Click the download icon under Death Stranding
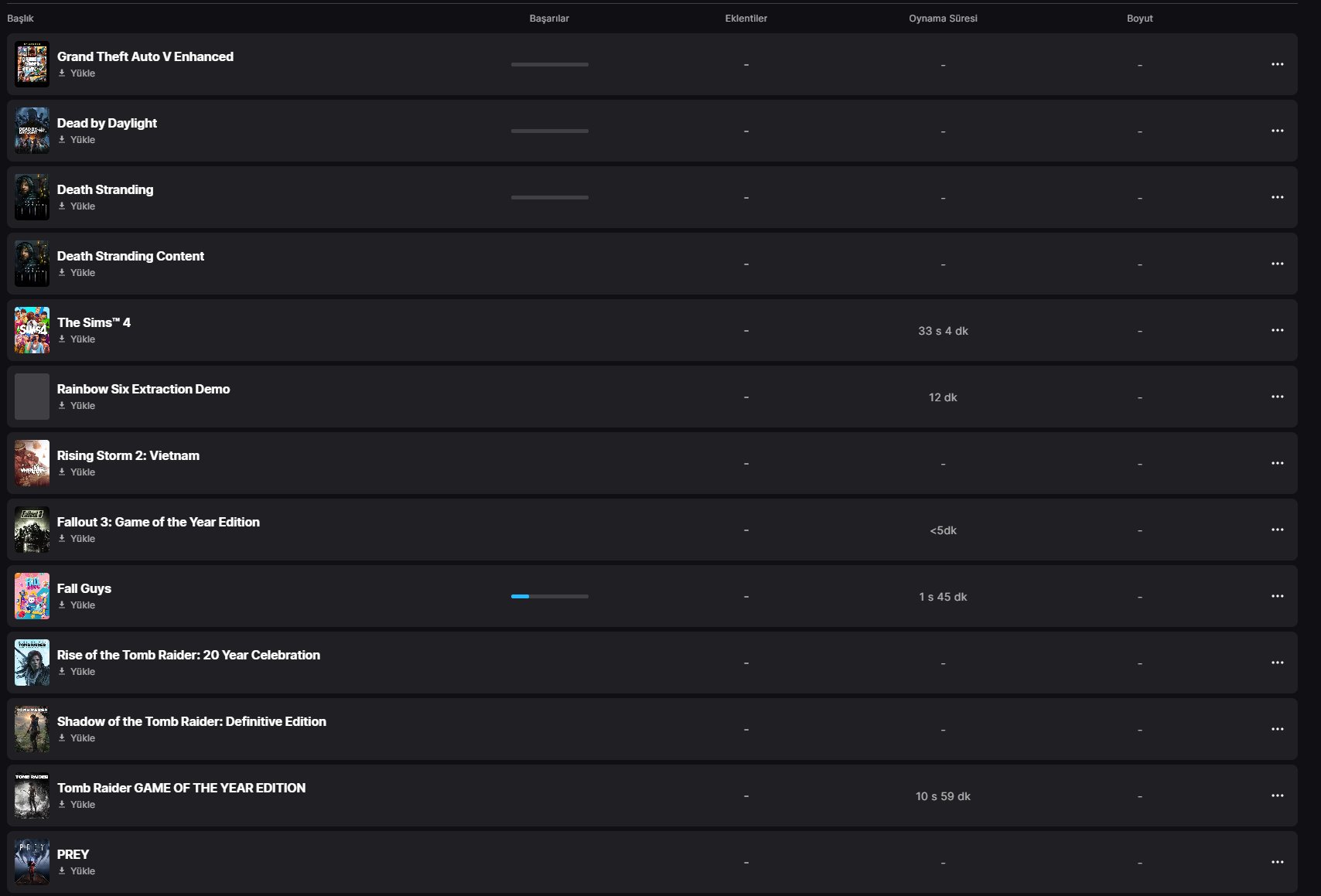The image size is (1321, 896). (x=62, y=206)
